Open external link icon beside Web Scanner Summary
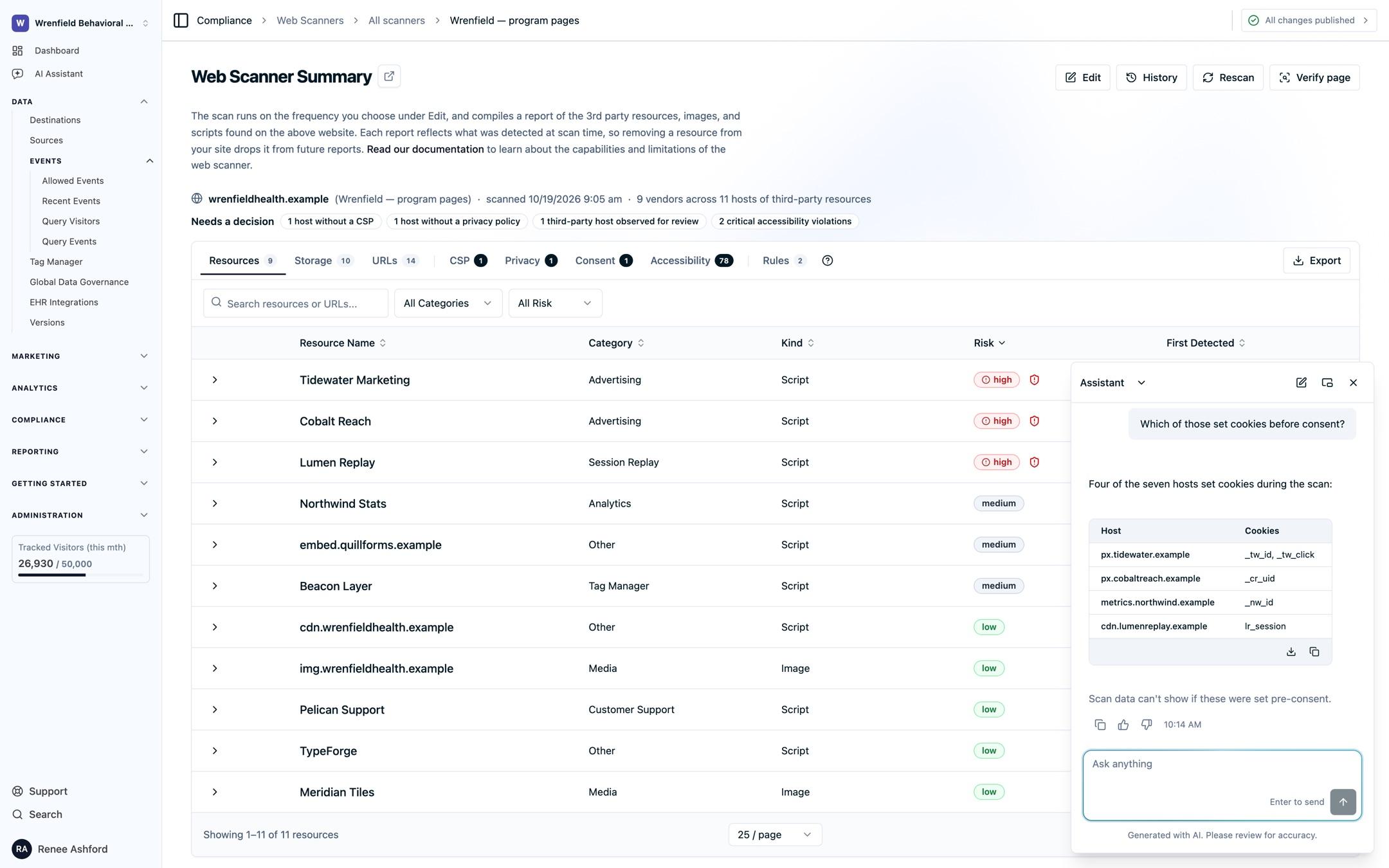 pos(389,77)
